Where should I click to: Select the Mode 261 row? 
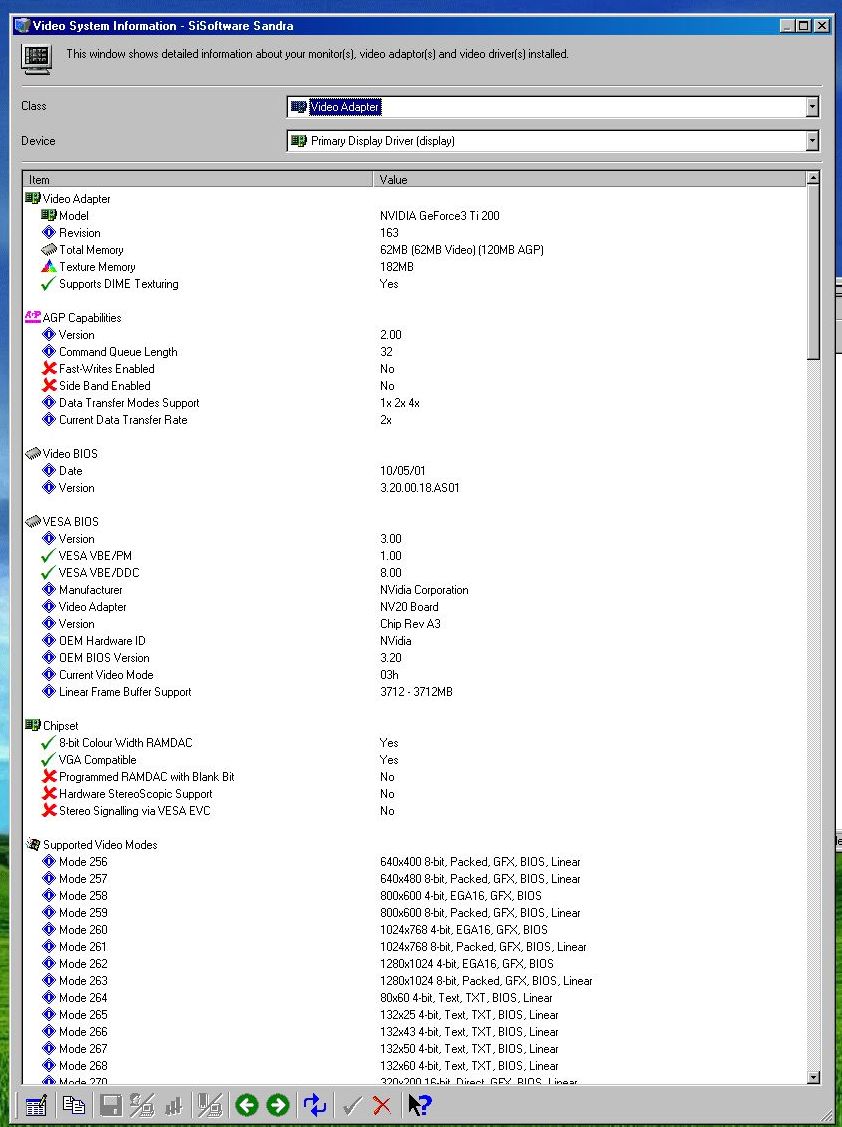(x=415, y=947)
